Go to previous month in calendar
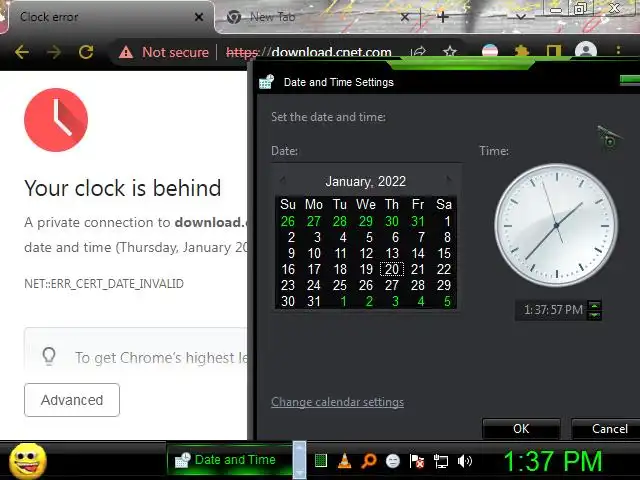The width and height of the screenshot is (640, 480). [x=282, y=180]
